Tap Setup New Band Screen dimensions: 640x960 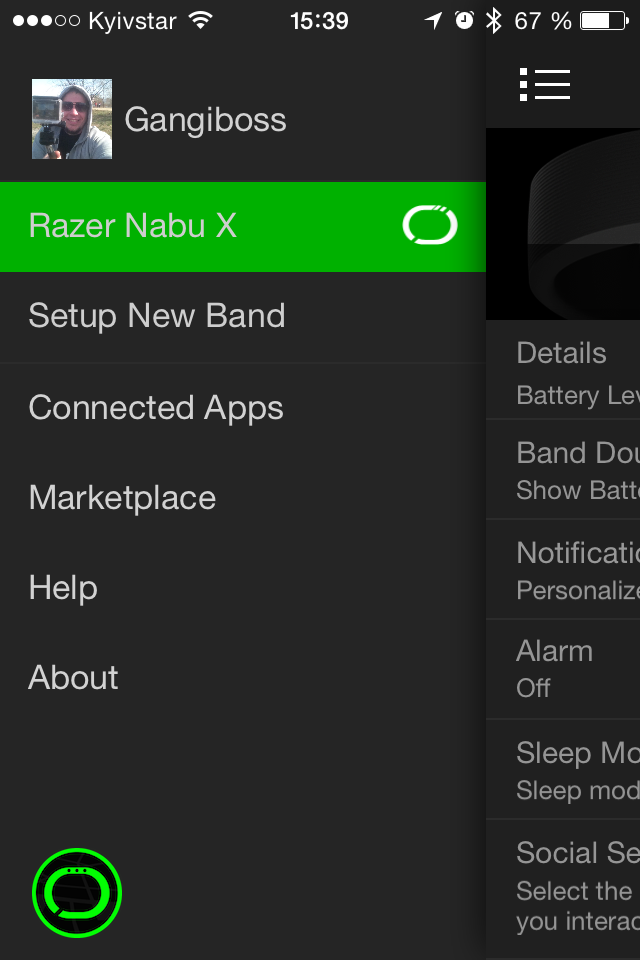pos(156,316)
